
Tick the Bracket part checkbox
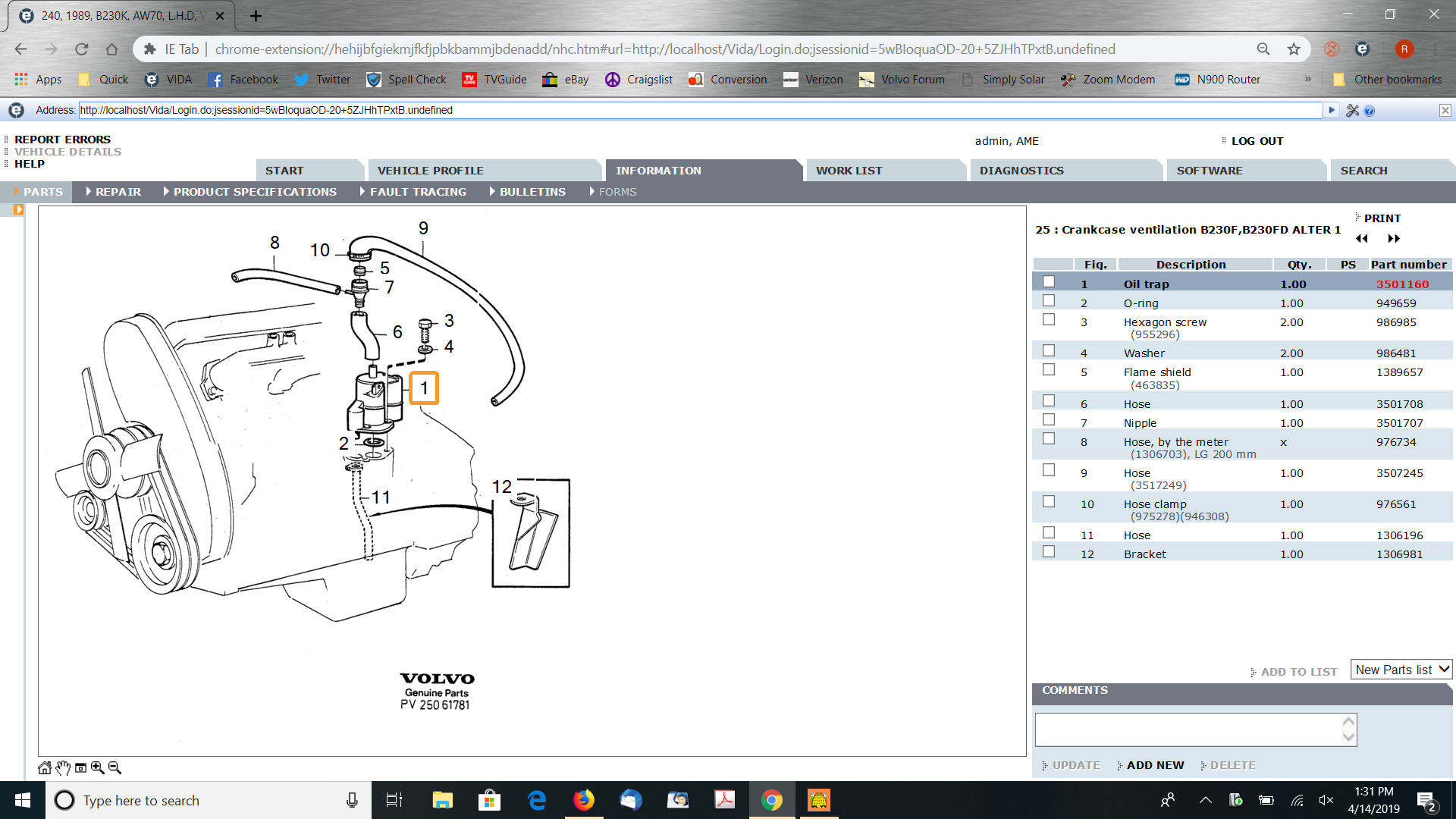[1049, 552]
